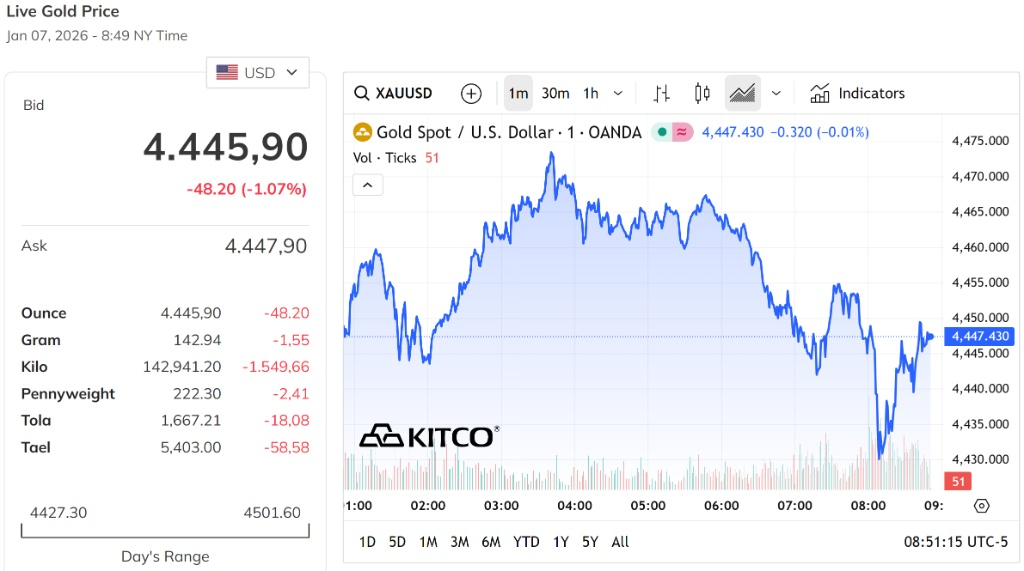Expand the chart style options chevron
Viewport: 1024px width, 571px height.
[x=776, y=93]
